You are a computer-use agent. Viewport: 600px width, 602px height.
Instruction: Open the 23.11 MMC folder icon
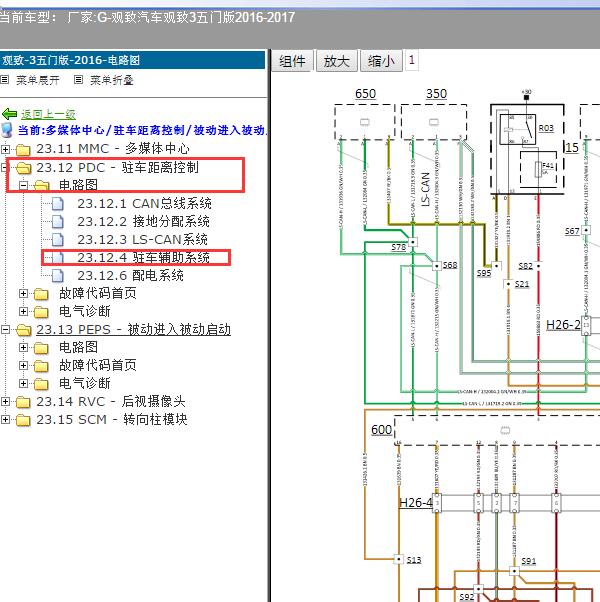[x=23, y=149]
